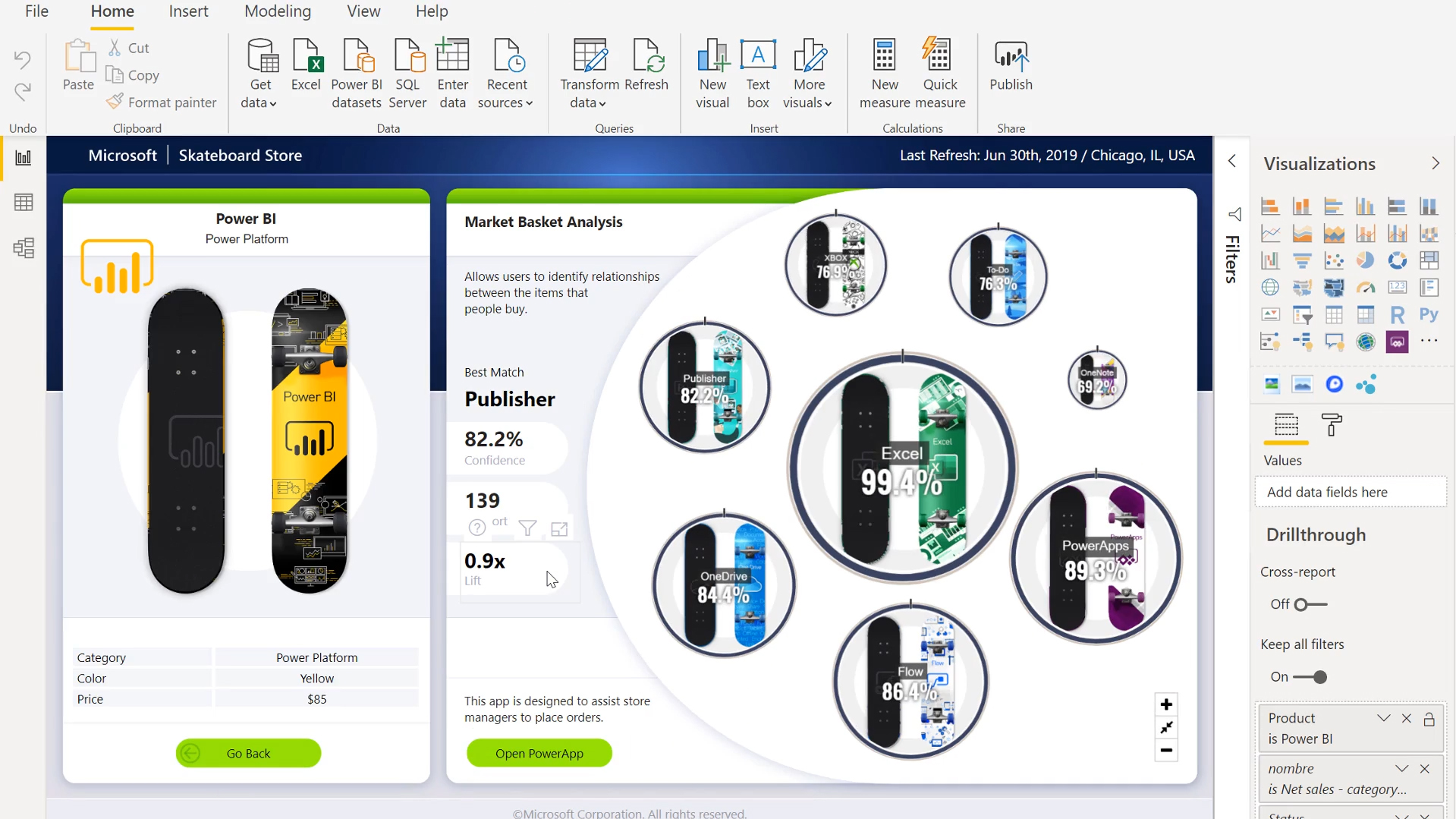Open more visualizations ellipsis
The width and height of the screenshot is (1456, 819).
[x=1429, y=342]
